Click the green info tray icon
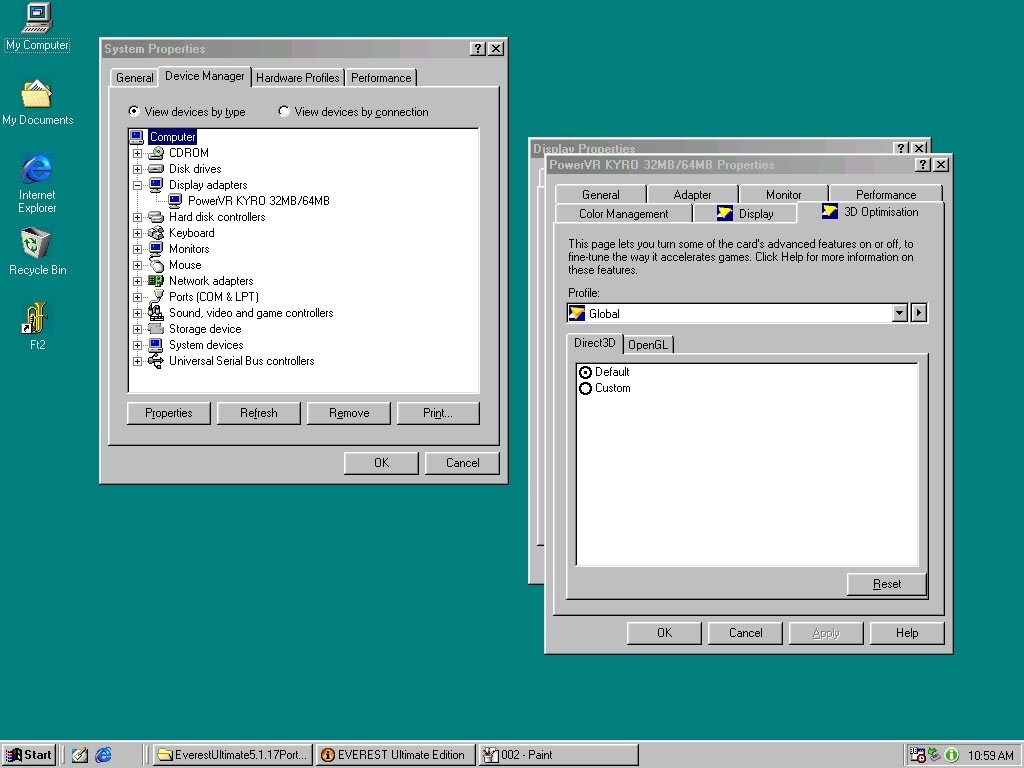The image size is (1024, 768). pyautogui.click(x=952, y=755)
